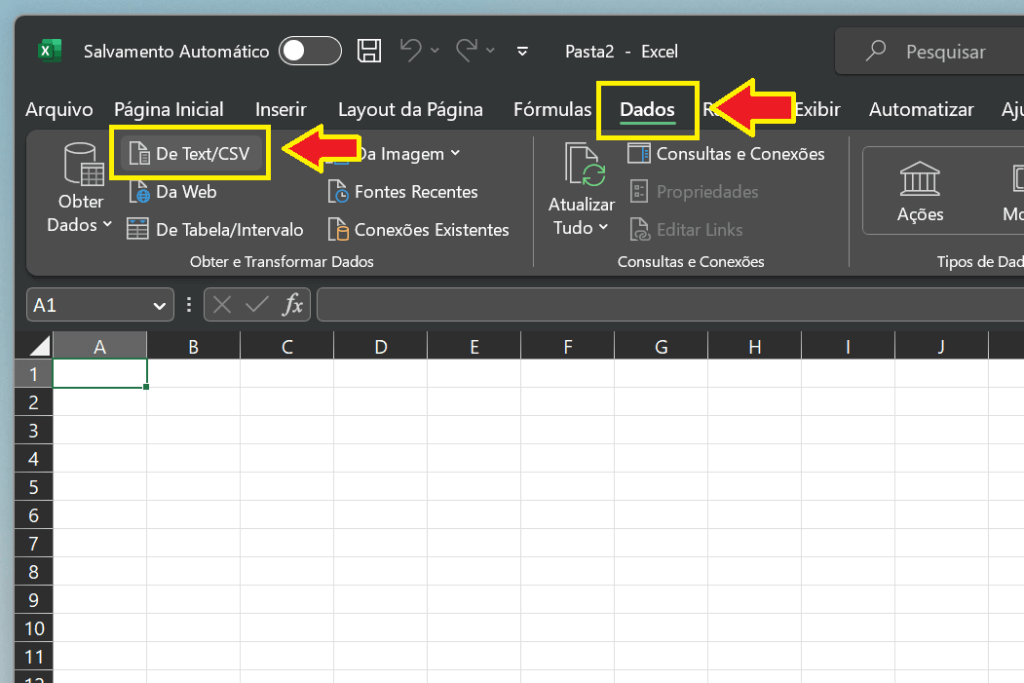This screenshot has width=1024, height=683.
Task: Open the Arquivo menu
Action: [58, 109]
